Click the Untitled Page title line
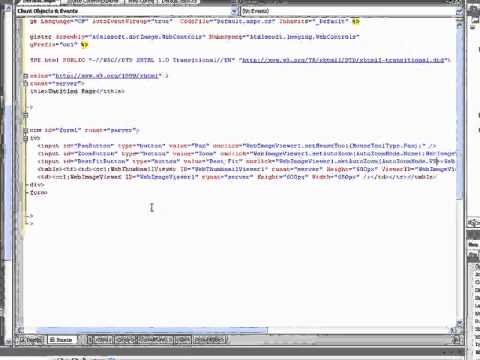480x360 pixels. pyautogui.click(x=77, y=91)
